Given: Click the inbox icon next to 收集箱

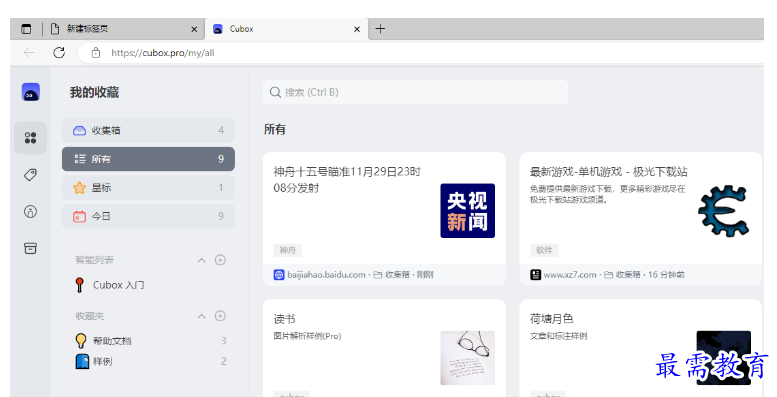Looking at the screenshot, I should (79, 131).
